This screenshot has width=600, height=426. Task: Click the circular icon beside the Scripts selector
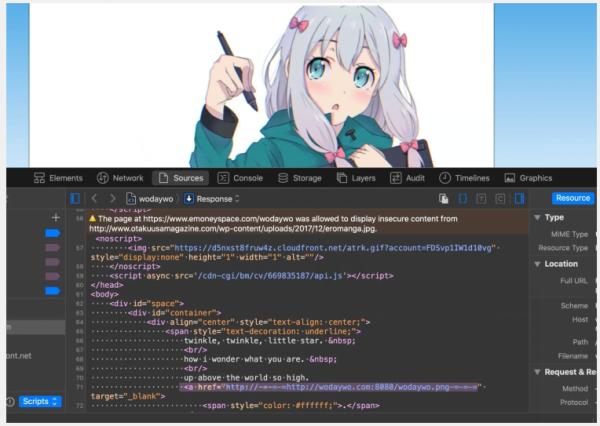click(x=10, y=402)
